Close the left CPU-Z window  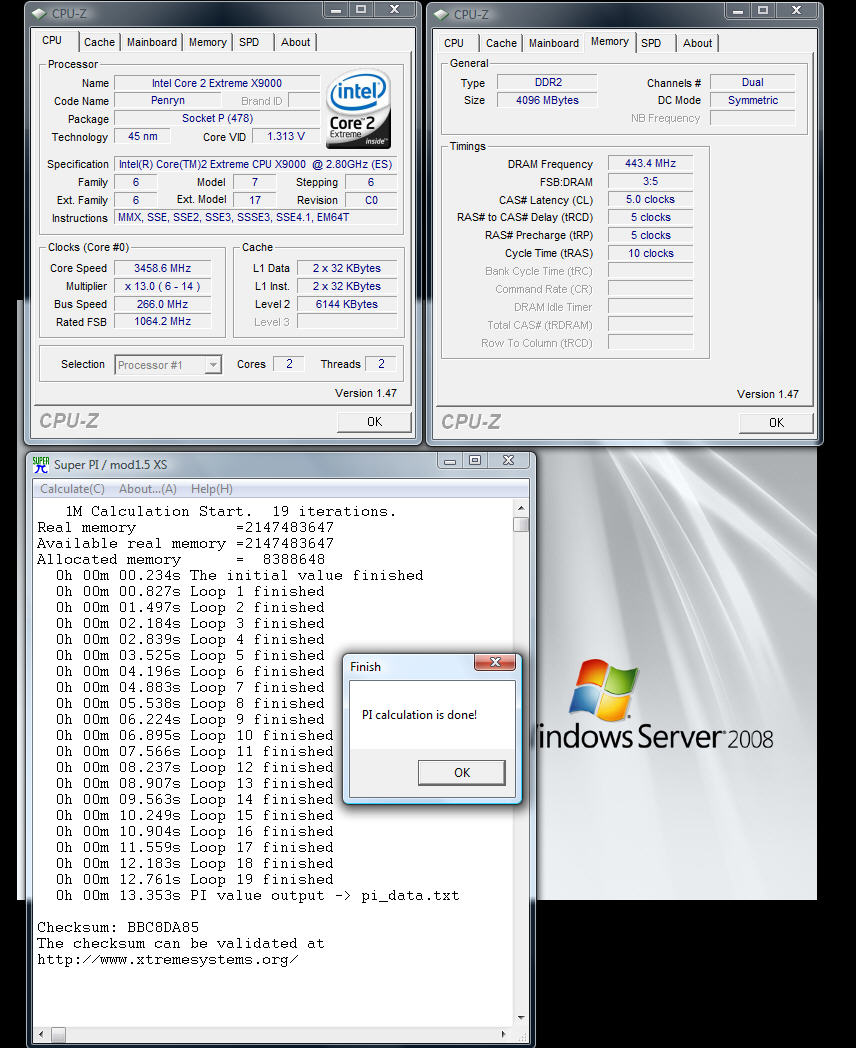[394, 10]
